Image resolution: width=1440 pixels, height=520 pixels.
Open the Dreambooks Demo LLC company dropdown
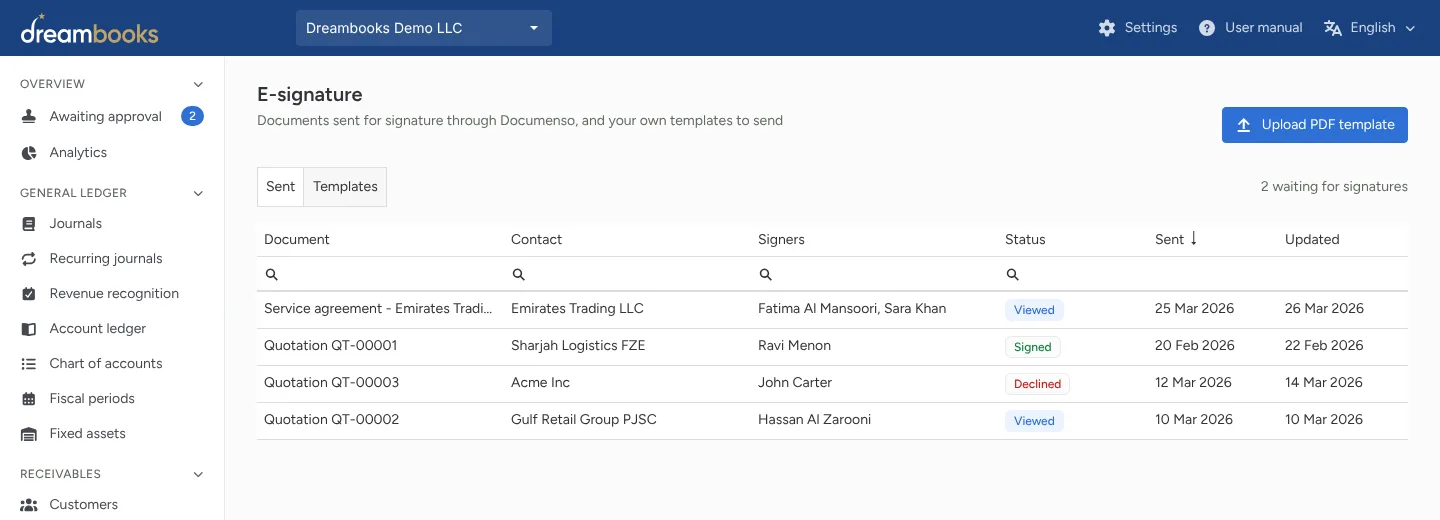424,28
